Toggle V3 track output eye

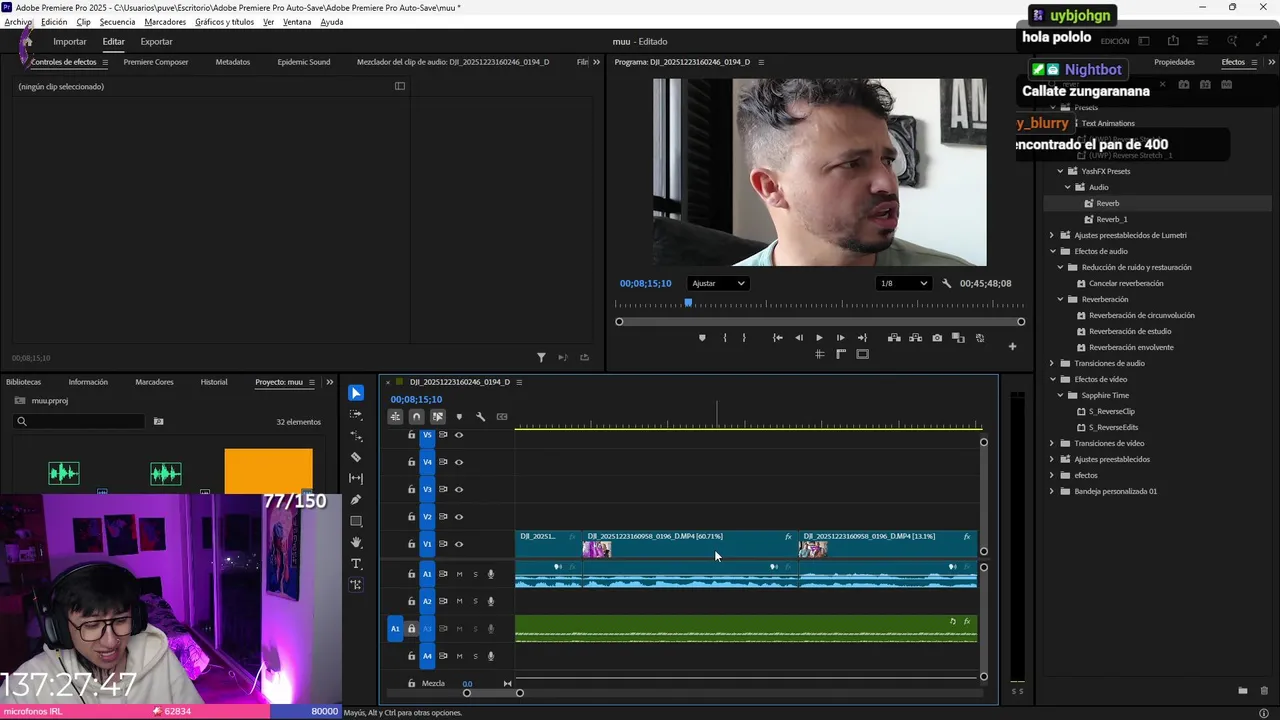point(459,489)
